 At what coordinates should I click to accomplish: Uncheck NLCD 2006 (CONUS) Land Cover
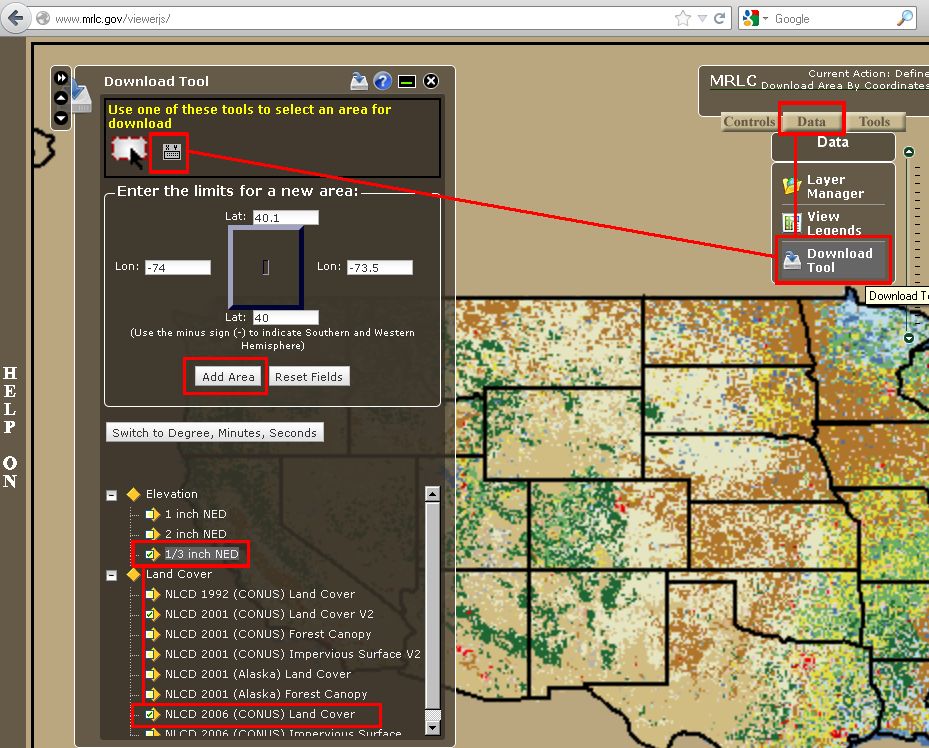pyautogui.click(x=150, y=714)
